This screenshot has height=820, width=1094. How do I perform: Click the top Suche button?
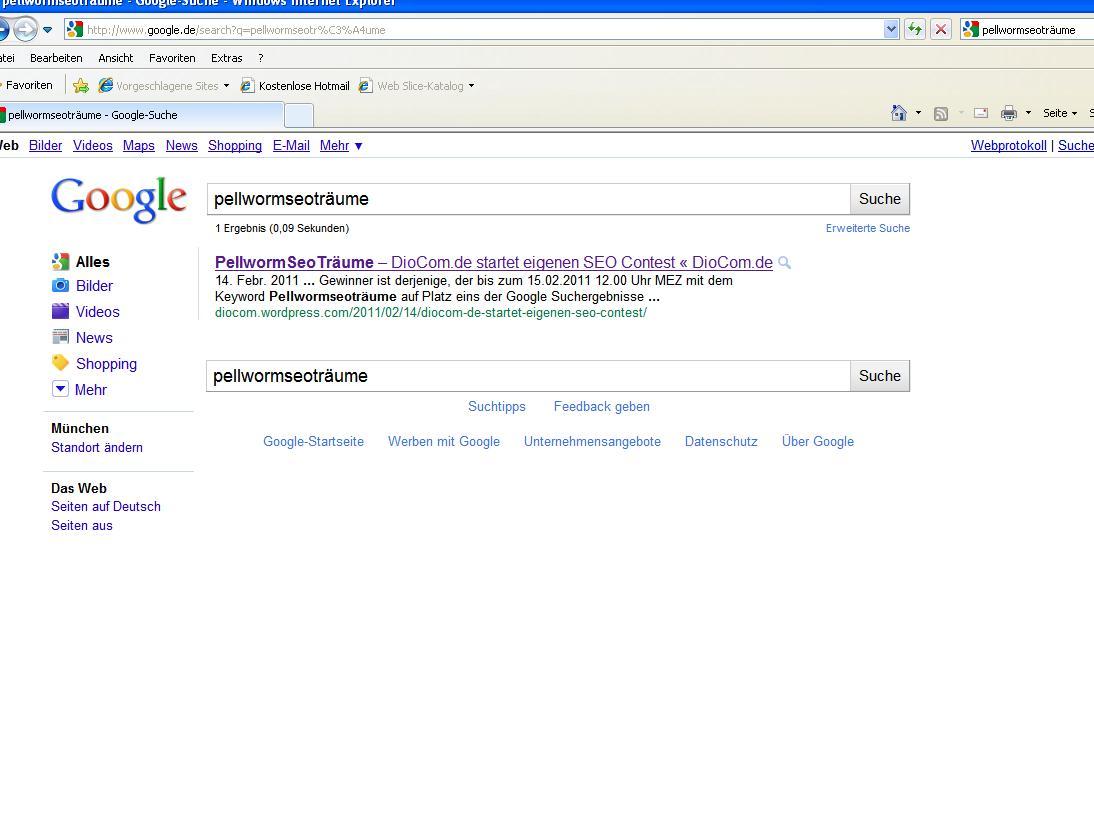point(880,199)
